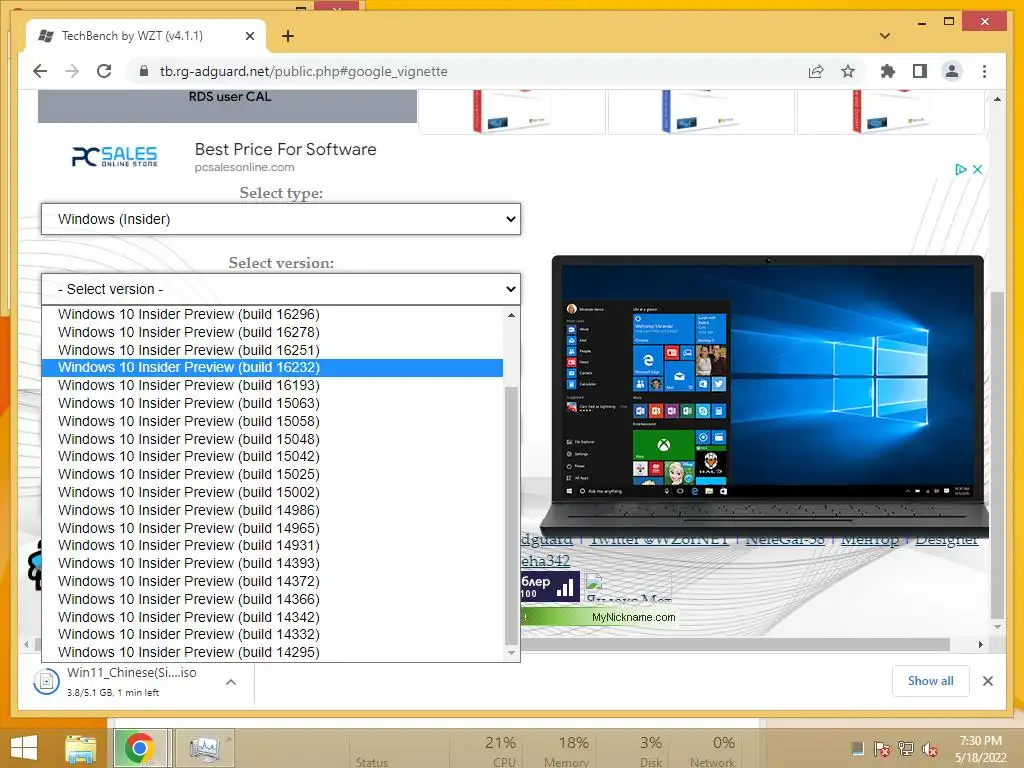The height and width of the screenshot is (768, 1024).
Task: Open the Best Price For Software ad link
Action: click(285, 150)
